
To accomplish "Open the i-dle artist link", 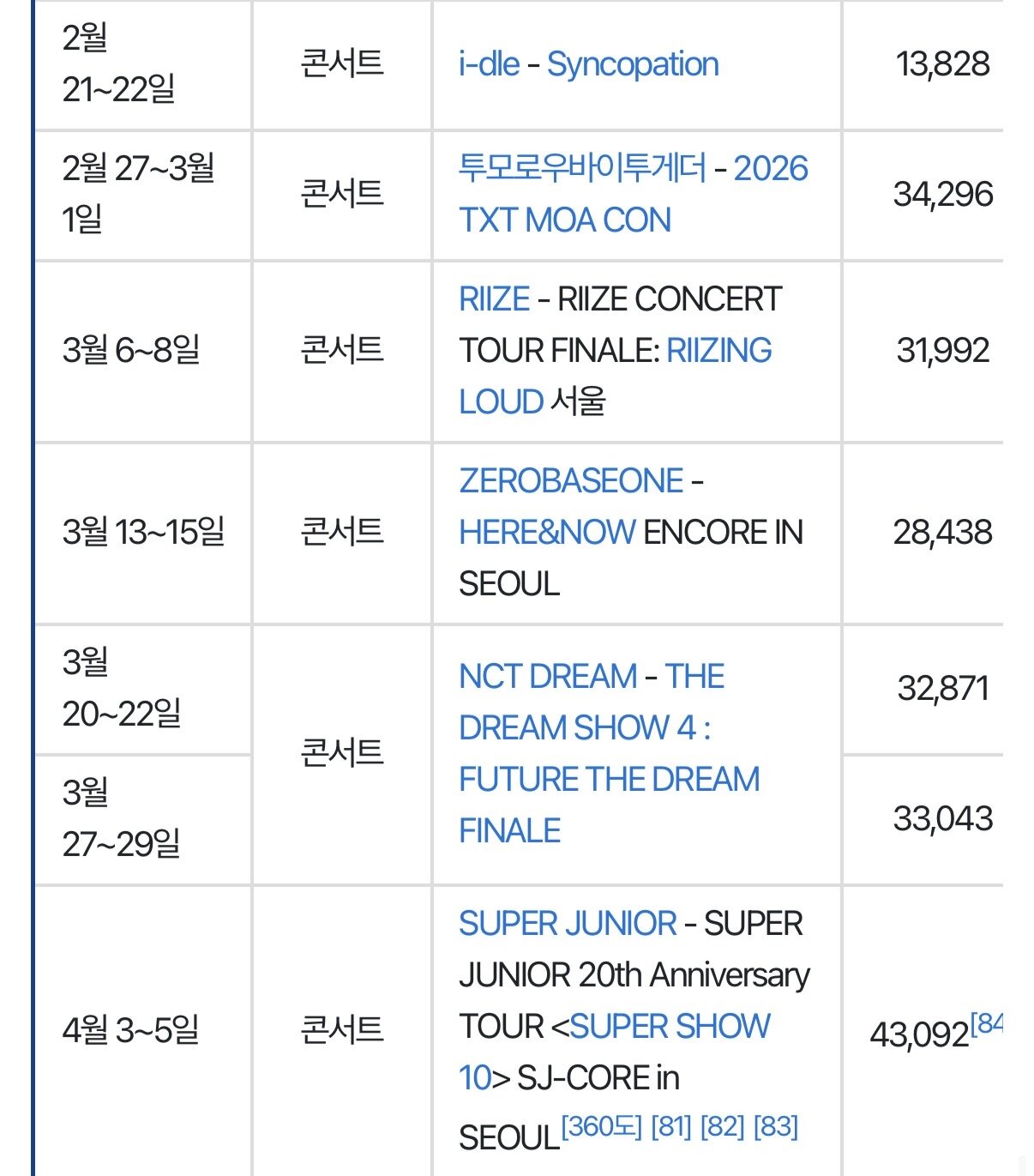I will (489, 64).
